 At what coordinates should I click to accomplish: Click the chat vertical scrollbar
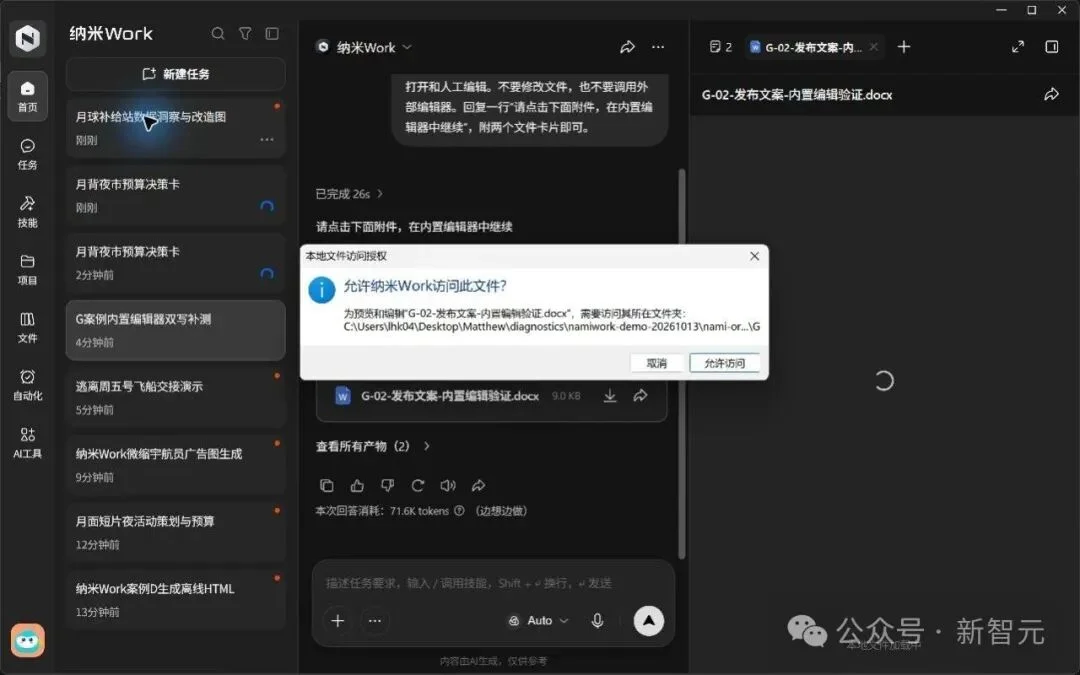(682, 364)
